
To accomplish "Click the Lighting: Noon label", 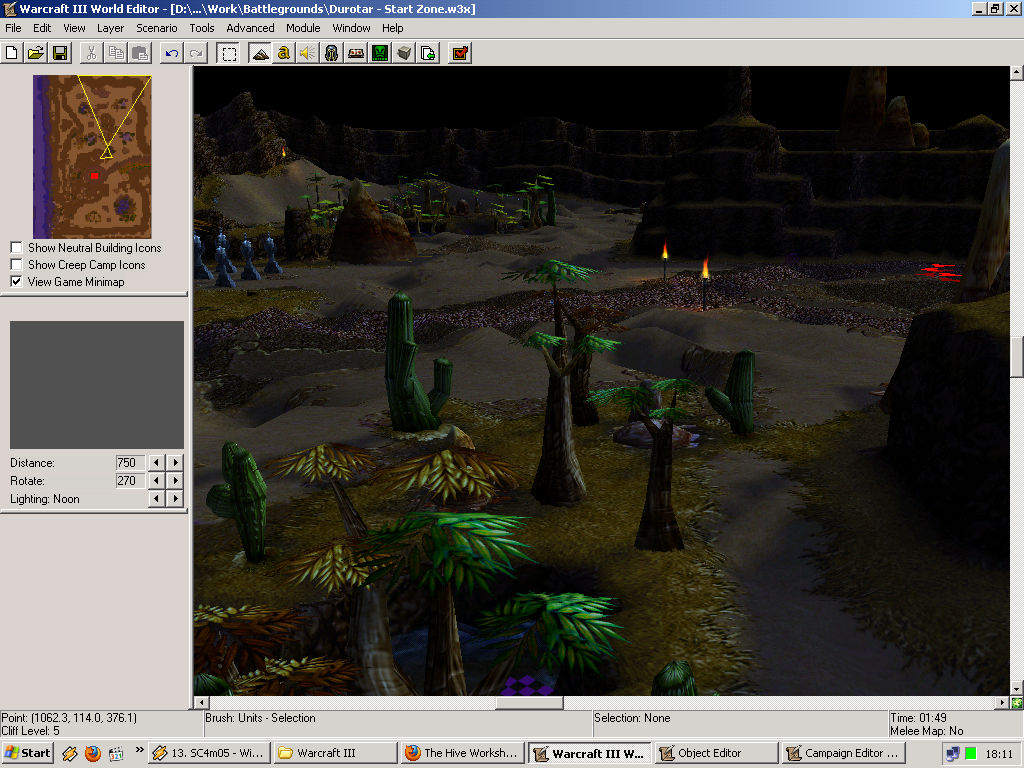I will tap(45, 499).
